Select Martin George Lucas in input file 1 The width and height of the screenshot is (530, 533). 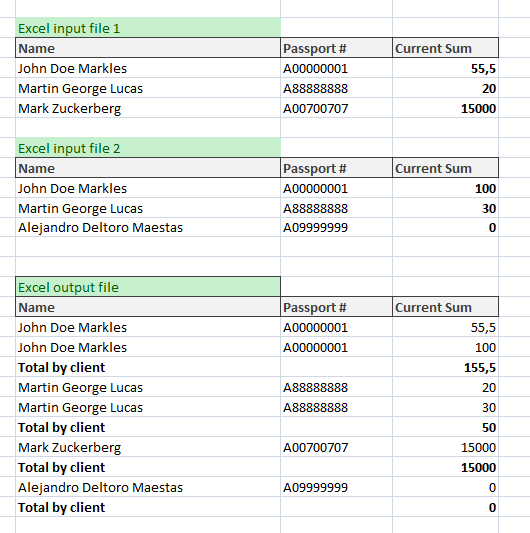tap(148, 88)
